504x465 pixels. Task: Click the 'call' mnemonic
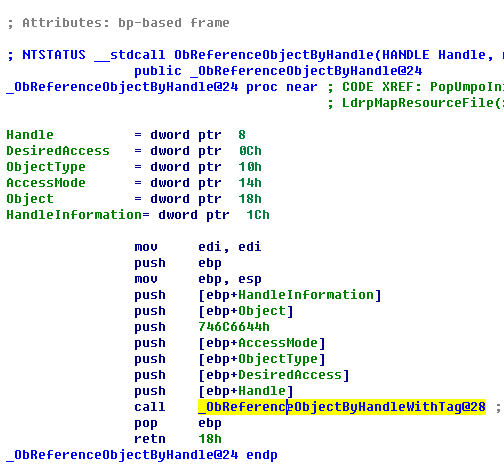(150, 407)
